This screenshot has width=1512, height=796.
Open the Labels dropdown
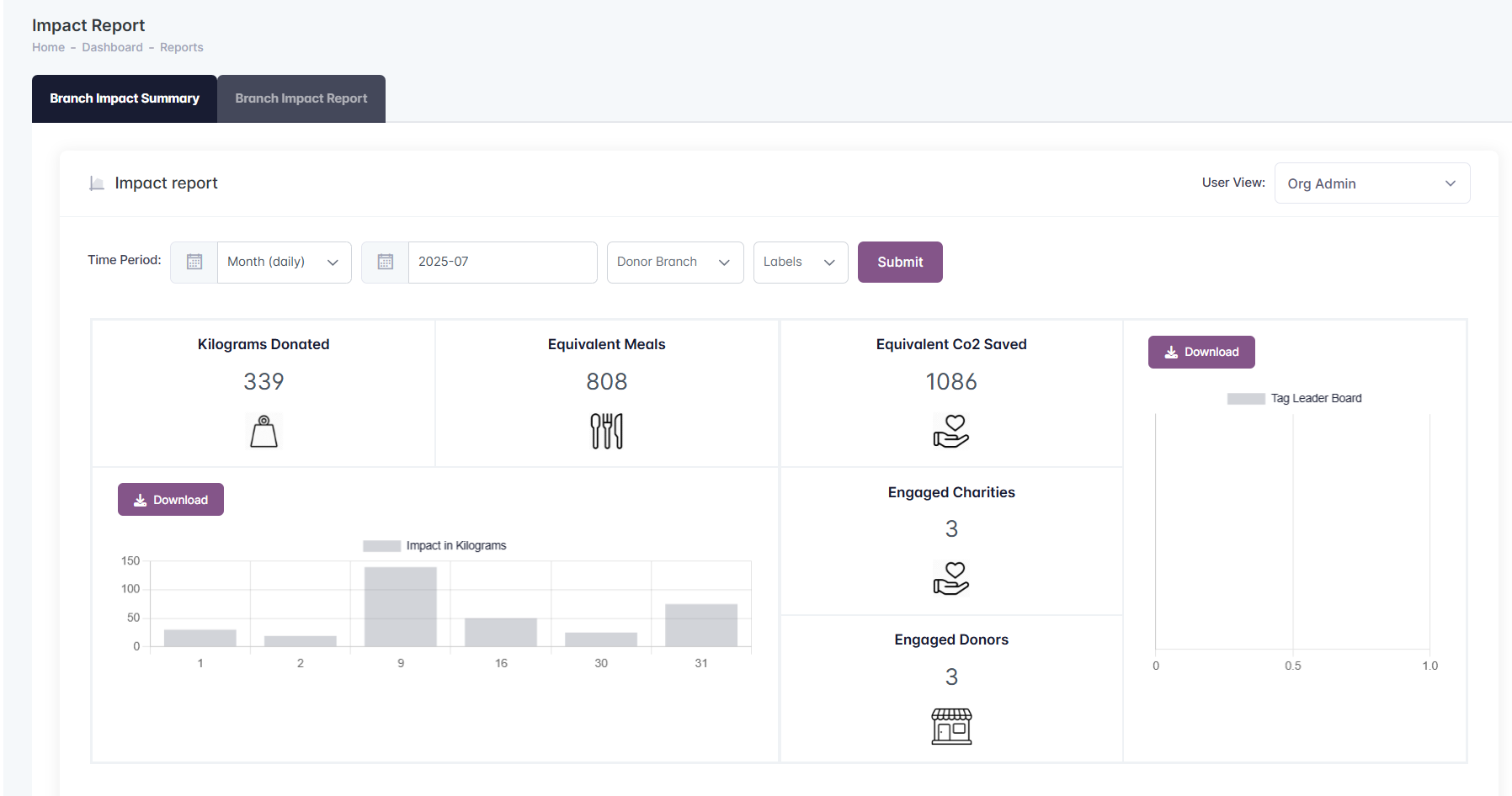800,263
